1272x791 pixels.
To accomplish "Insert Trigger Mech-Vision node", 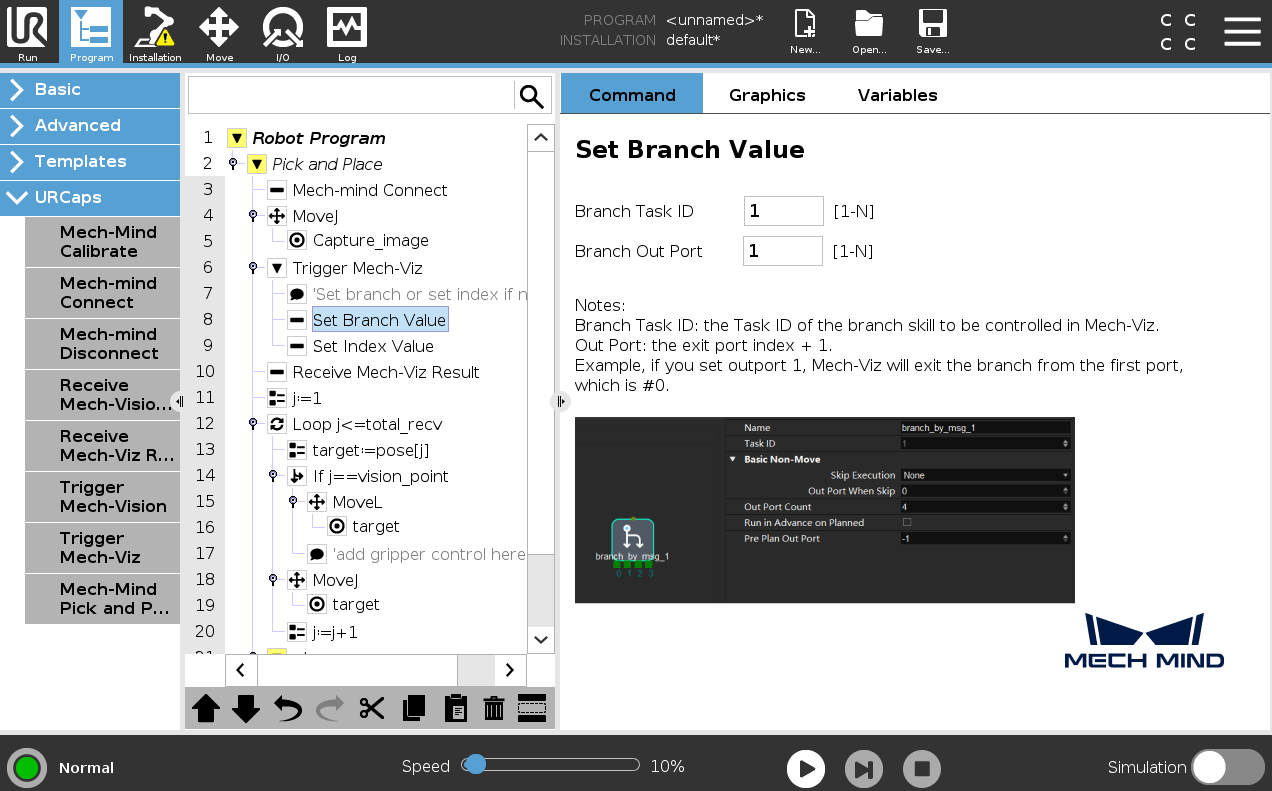I will pos(103,496).
